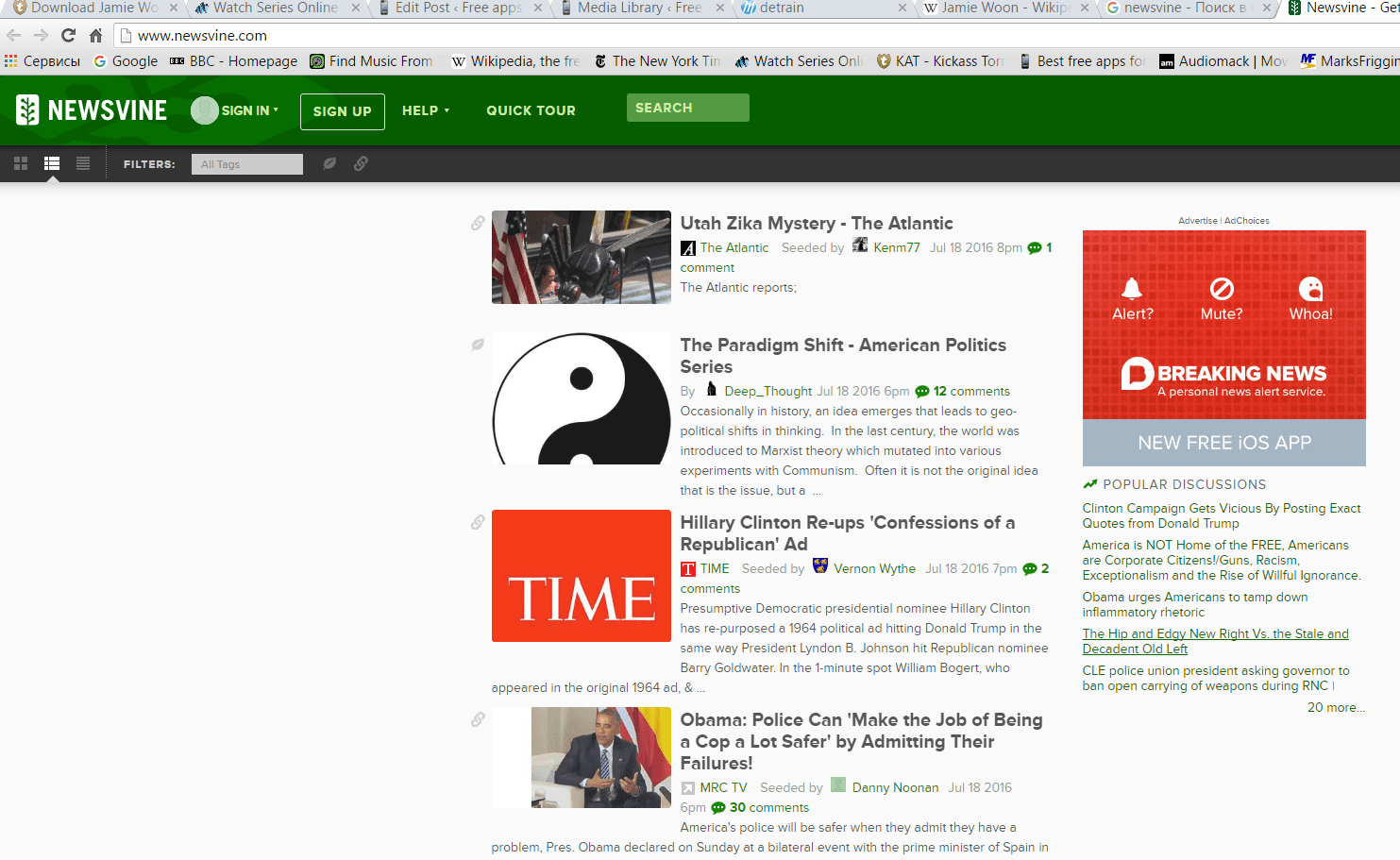Toggle the seeded links filter icon
The height and width of the screenshot is (860, 1400).
tap(361, 163)
